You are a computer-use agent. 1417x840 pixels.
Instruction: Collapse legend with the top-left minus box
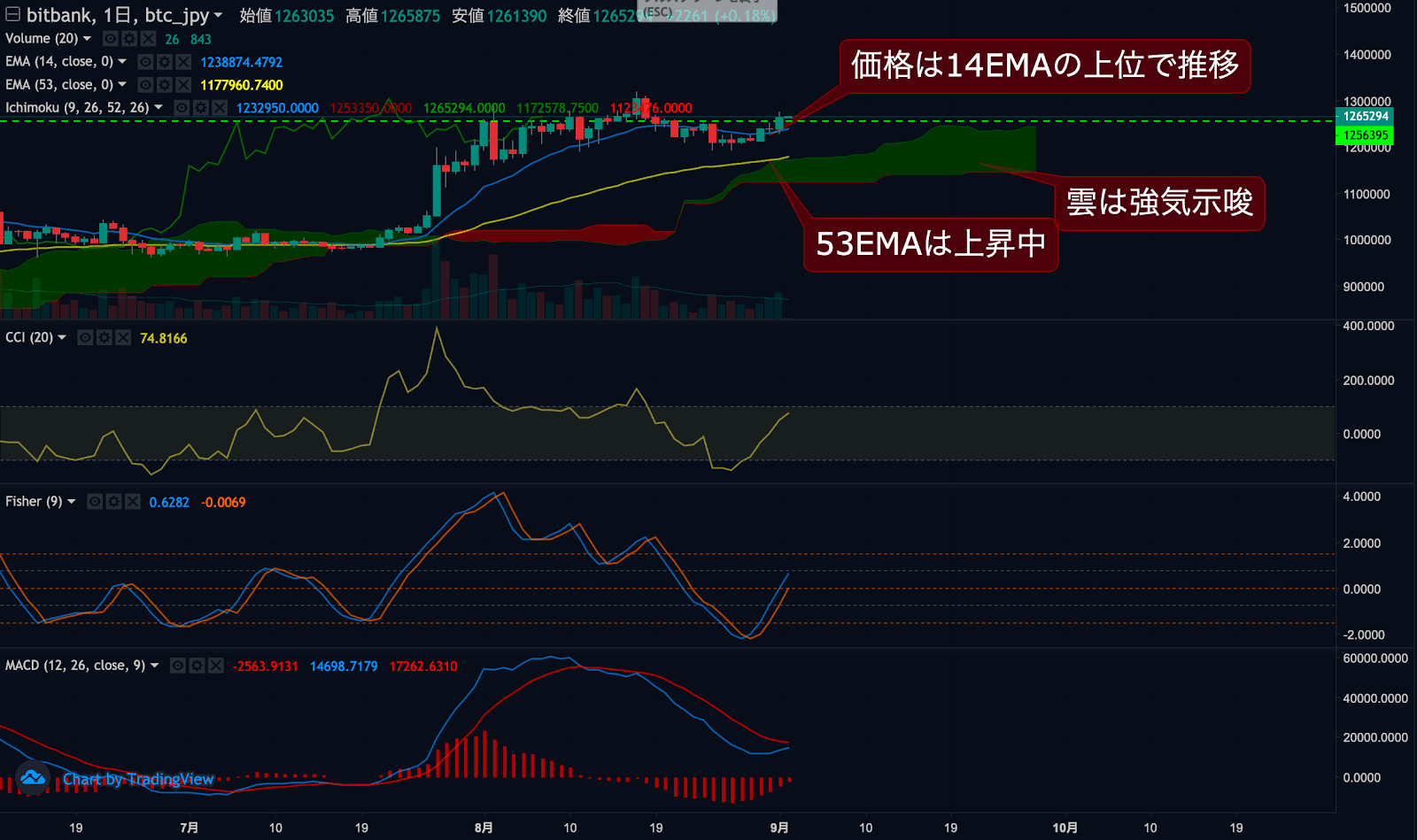point(12,15)
